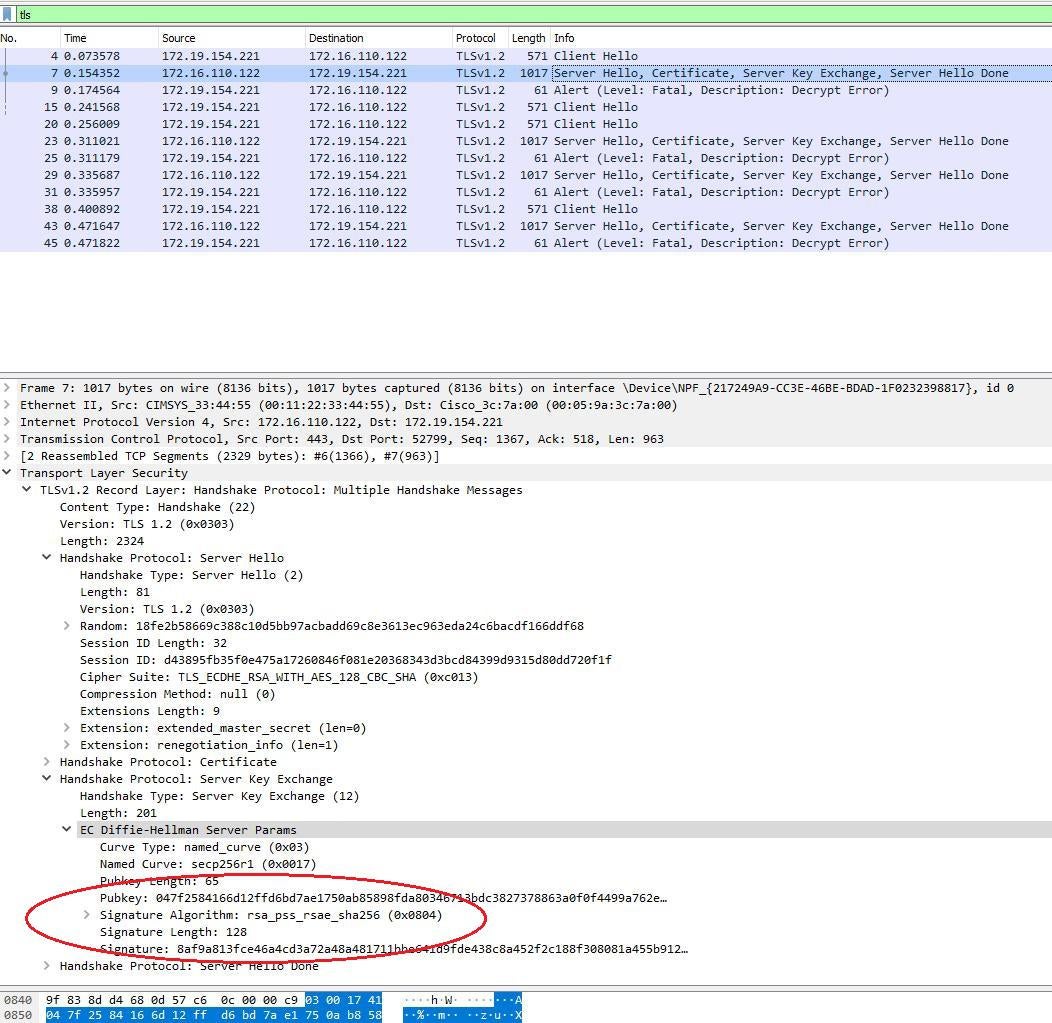Select the Length: 2324 field
Image resolution: width=1052 pixels, height=1023 pixels.
click(102, 541)
